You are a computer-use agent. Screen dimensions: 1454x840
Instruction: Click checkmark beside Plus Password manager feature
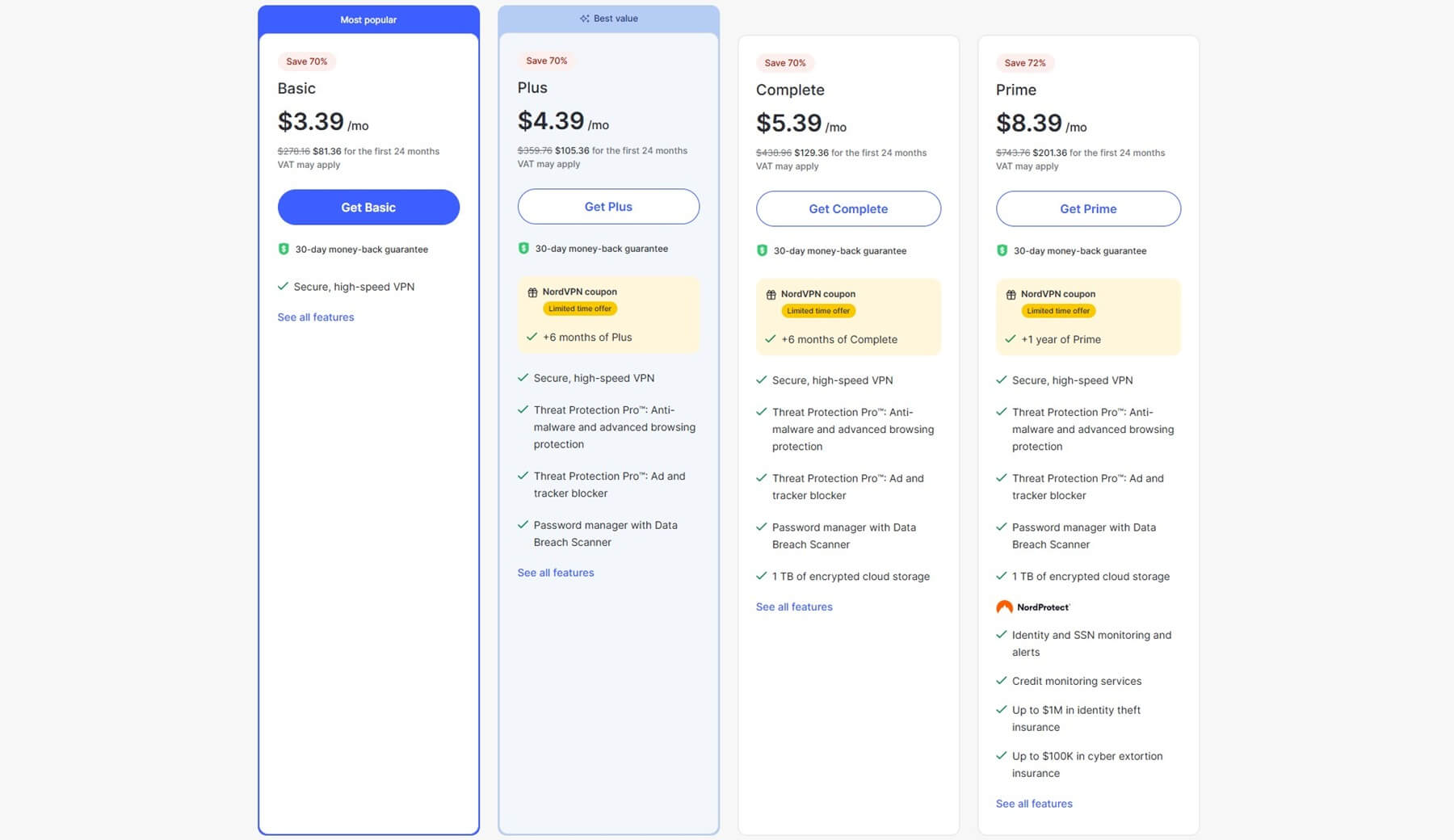523,525
